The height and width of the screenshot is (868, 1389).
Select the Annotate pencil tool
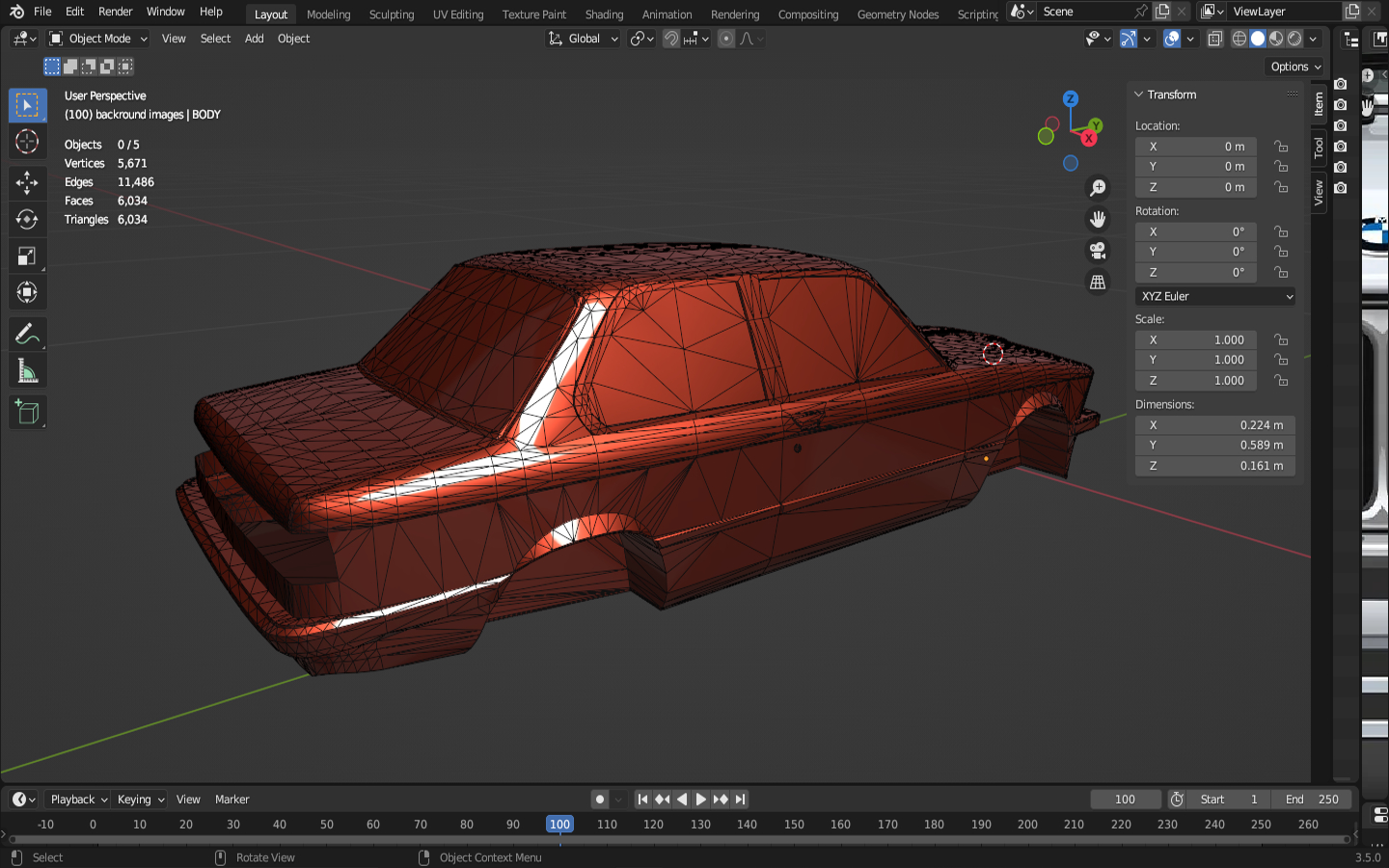coord(27,335)
